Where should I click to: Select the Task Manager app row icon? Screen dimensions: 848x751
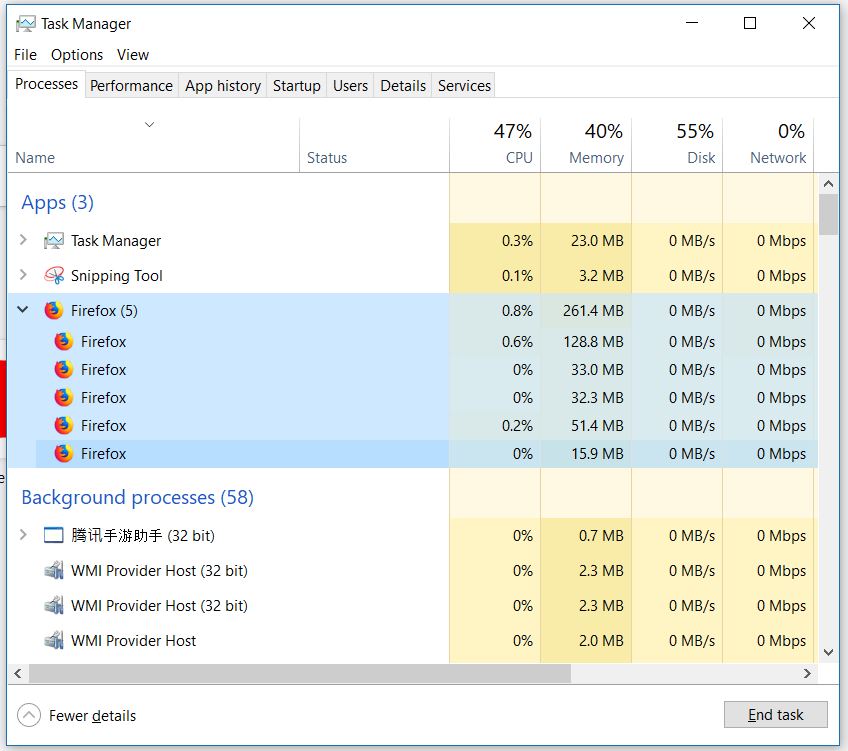click(x=54, y=241)
